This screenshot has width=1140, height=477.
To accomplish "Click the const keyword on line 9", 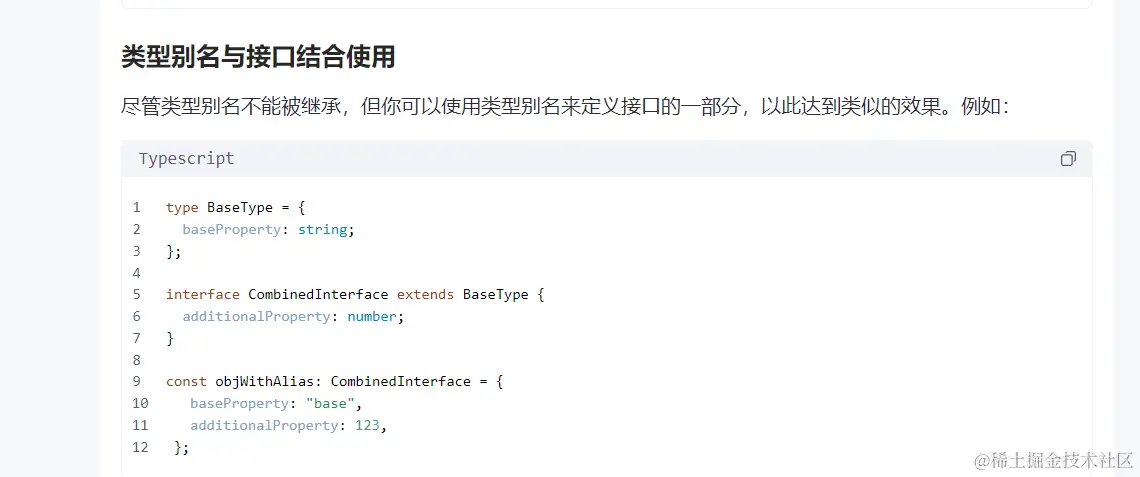I will [x=186, y=381].
